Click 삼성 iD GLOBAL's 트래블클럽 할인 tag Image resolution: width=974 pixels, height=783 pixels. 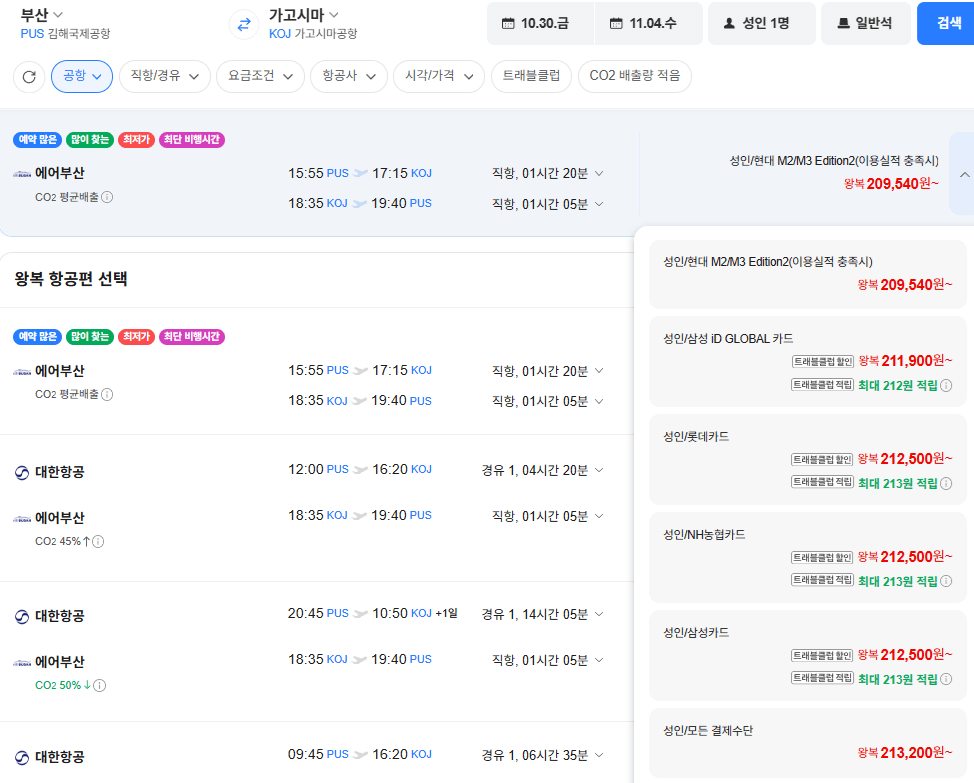coord(822,361)
